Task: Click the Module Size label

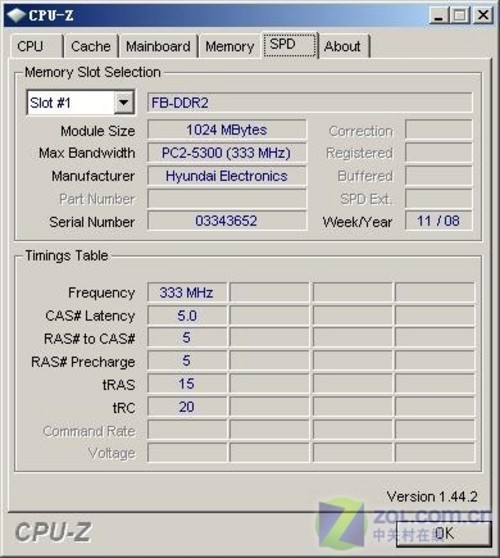Action: (x=98, y=131)
